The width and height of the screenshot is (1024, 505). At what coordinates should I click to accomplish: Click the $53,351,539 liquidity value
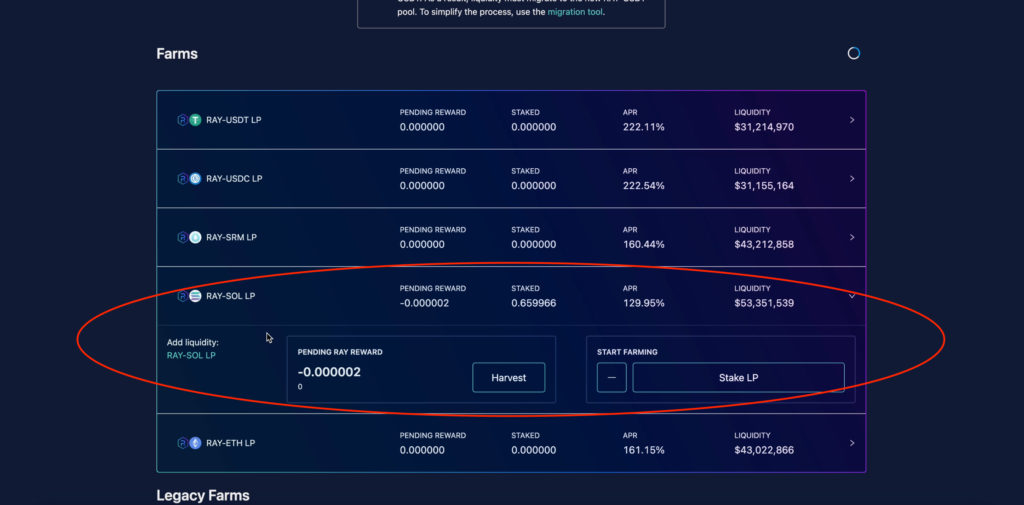pos(764,303)
